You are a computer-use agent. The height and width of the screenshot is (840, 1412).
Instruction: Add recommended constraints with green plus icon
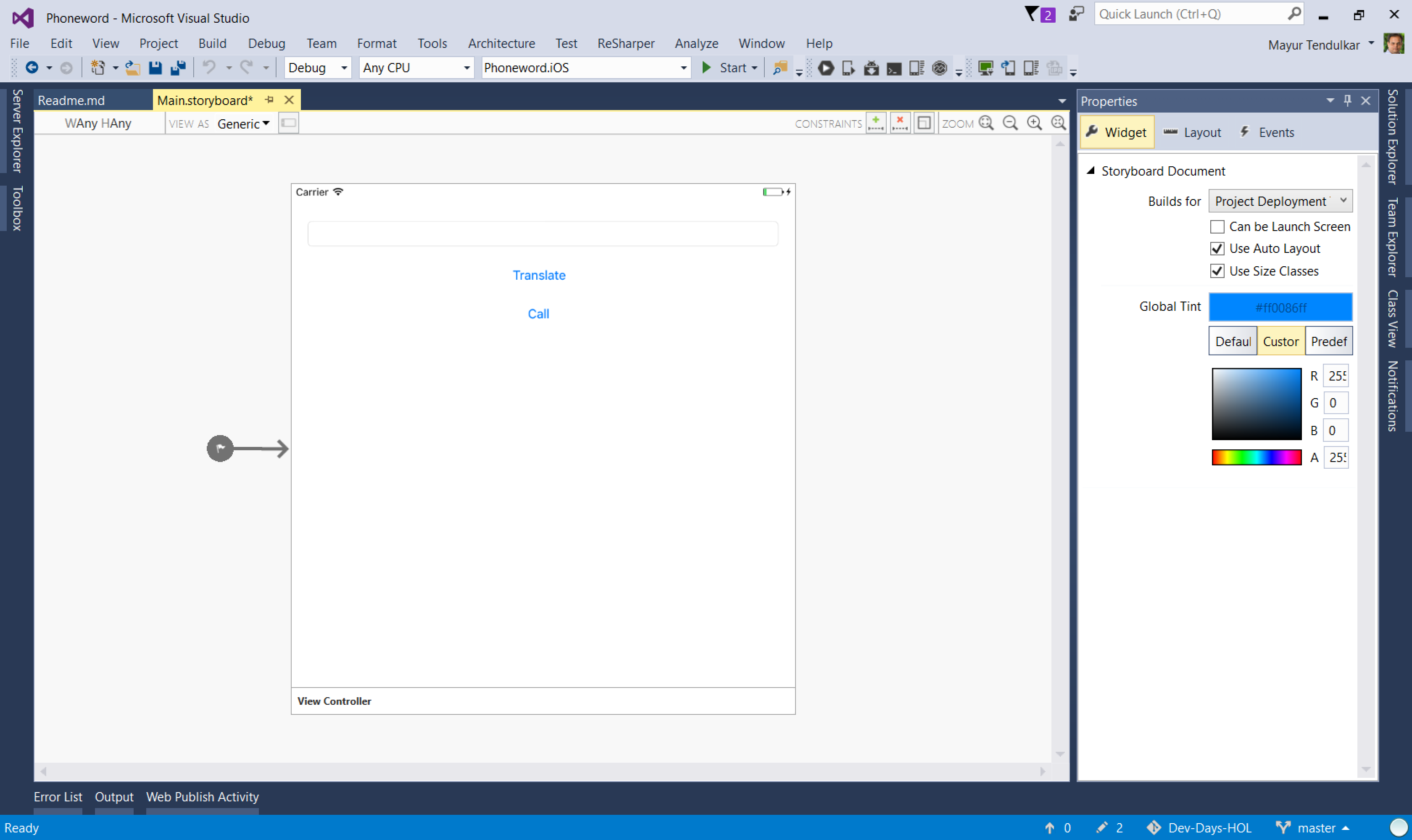tap(876, 123)
